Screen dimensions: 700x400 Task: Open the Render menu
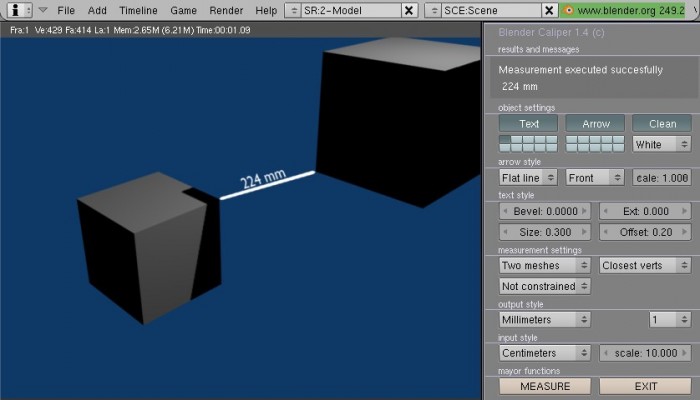(x=225, y=10)
